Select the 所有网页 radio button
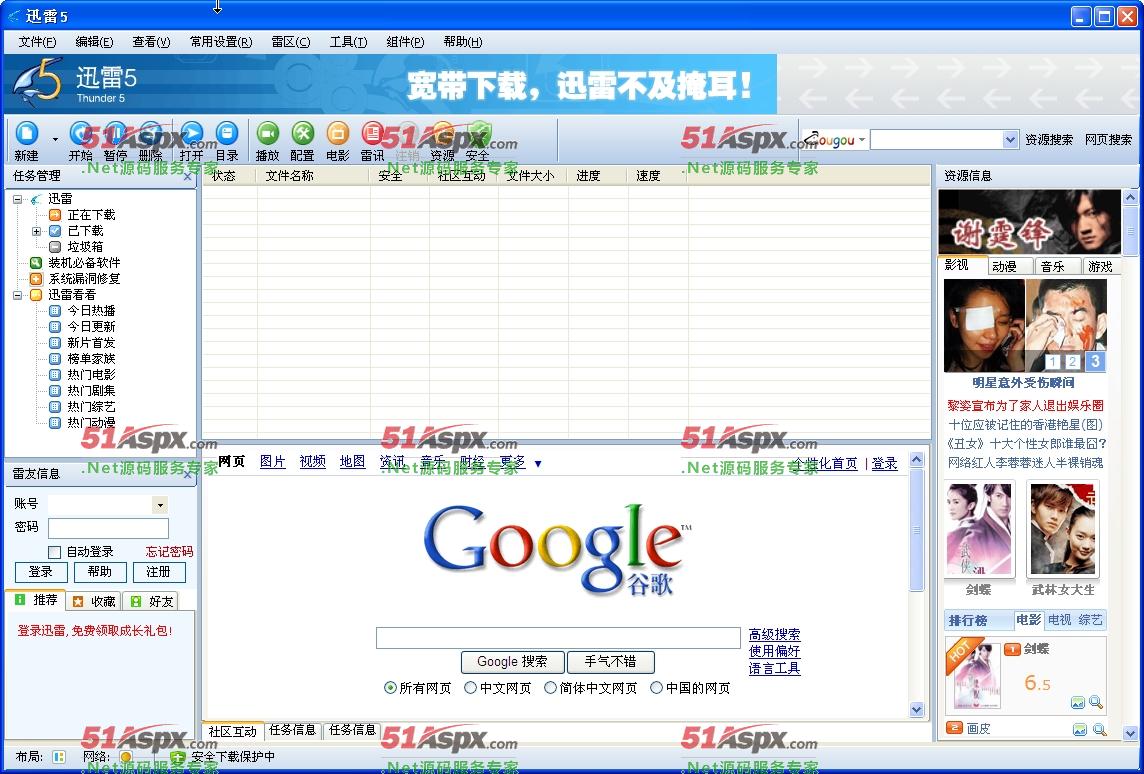 (x=390, y=688)
